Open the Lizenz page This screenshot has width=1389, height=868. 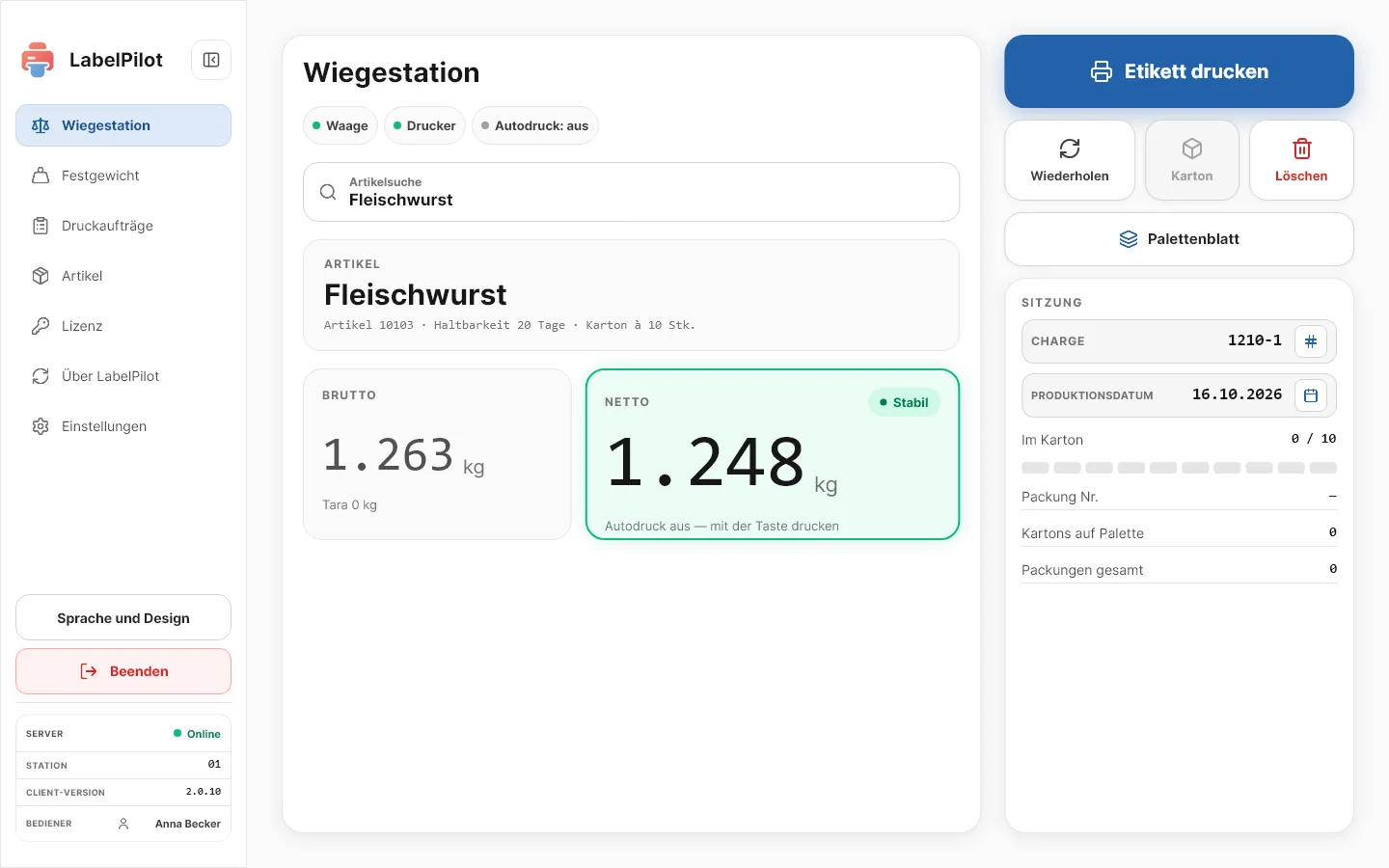[x=123, y=326]
